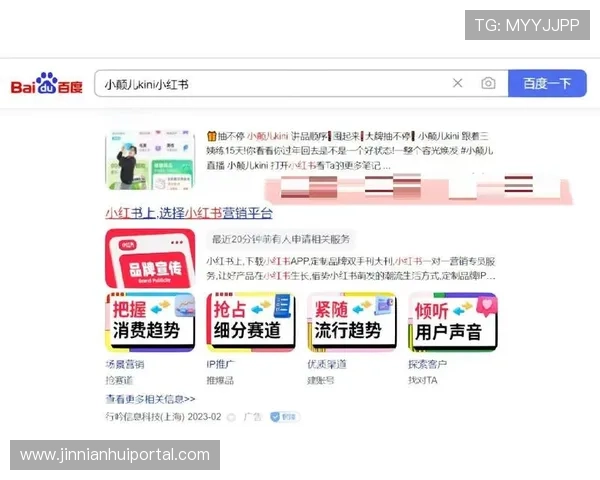Click the 优质渠道 link
600x480 pixels.
[x=327, y=364]
